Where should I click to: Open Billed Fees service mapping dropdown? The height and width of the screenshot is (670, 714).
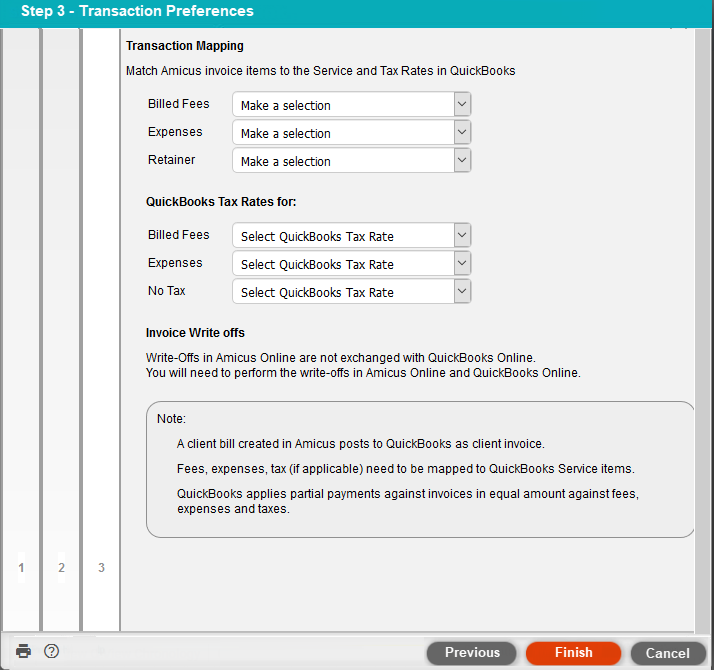click(350, 105)
